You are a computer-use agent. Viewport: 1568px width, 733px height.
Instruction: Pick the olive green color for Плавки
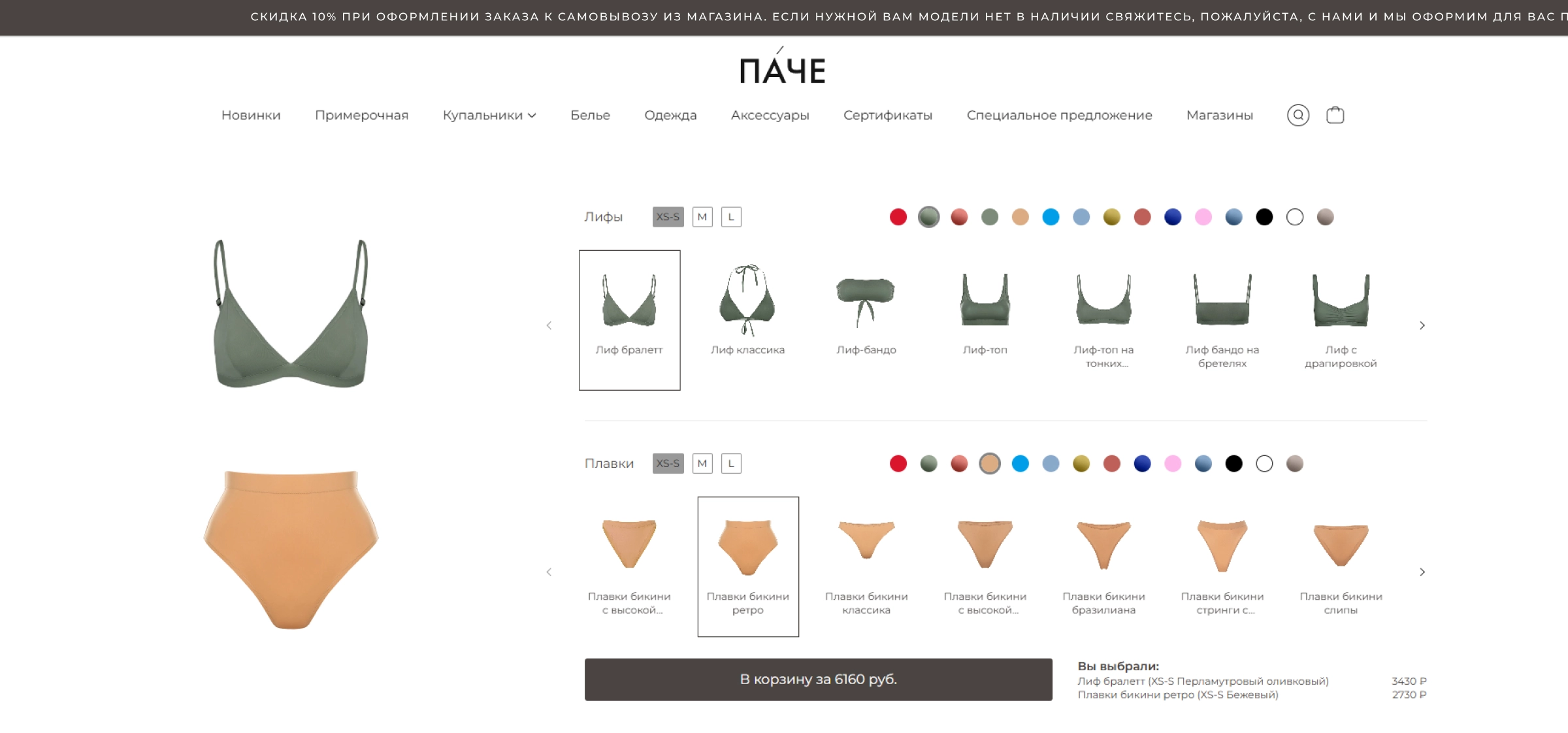tap(929, 463)
